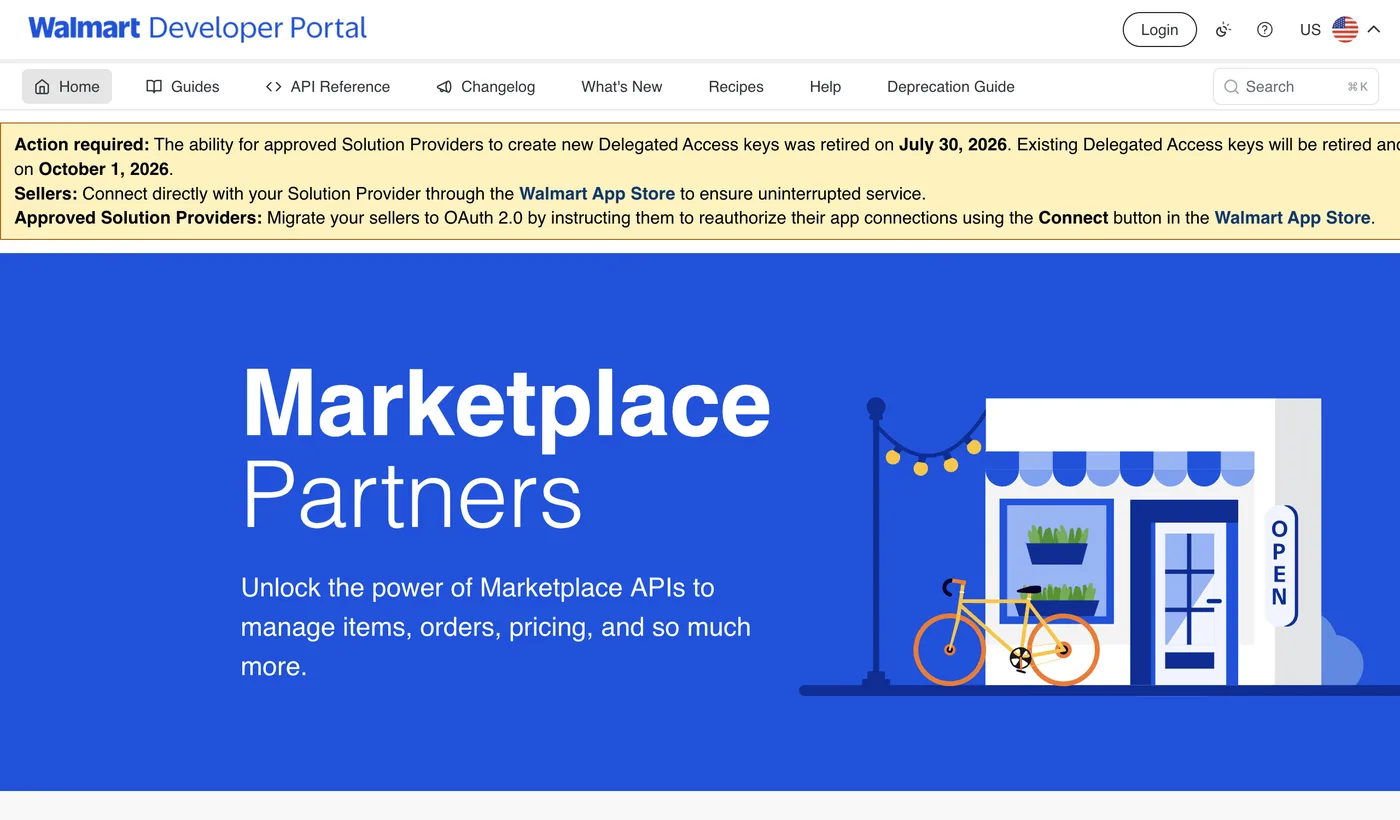Click the "July 30, 2026" date text

coord(952,145)
